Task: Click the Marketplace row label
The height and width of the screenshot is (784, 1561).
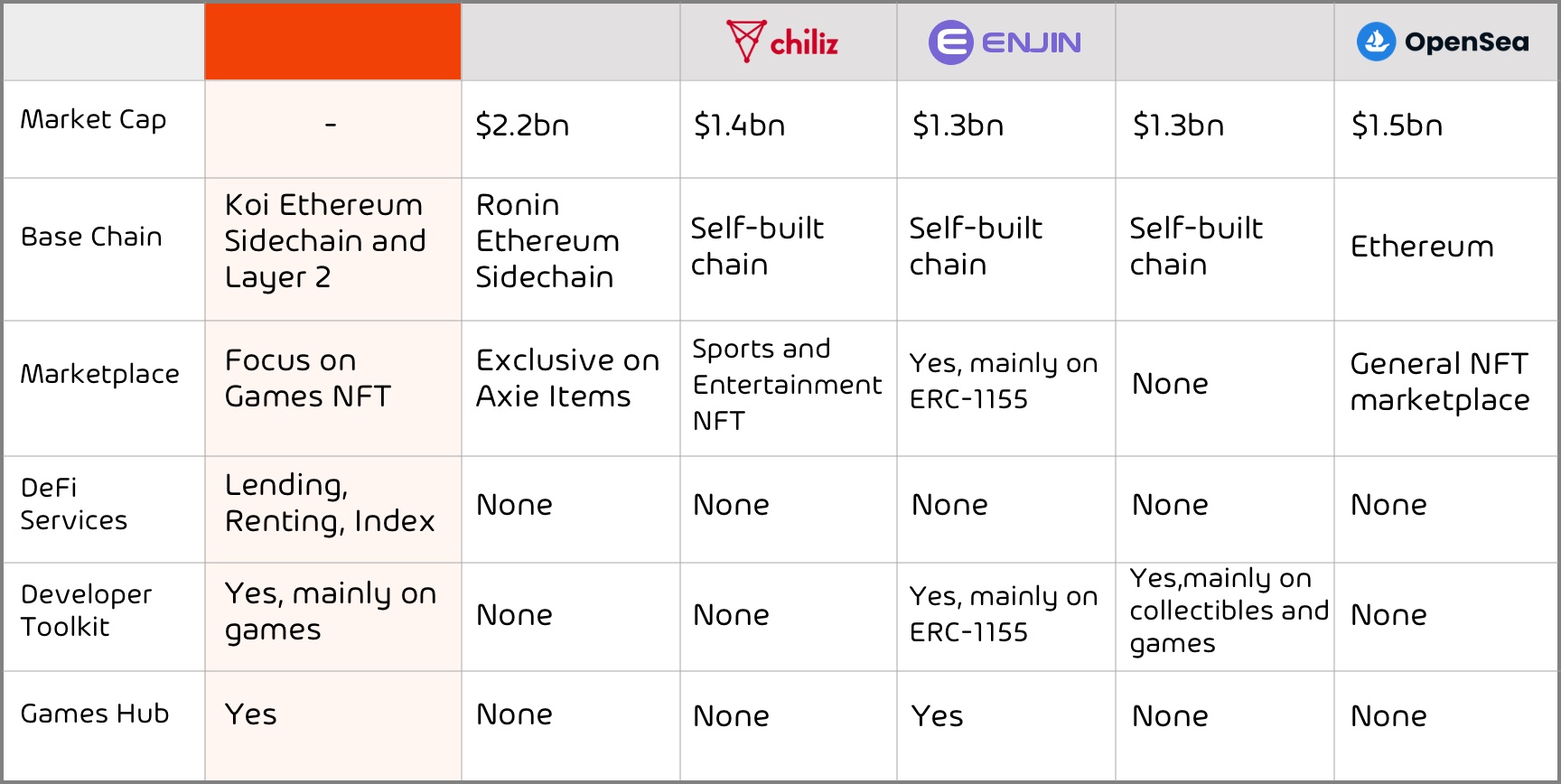Action: click(99, 374)
